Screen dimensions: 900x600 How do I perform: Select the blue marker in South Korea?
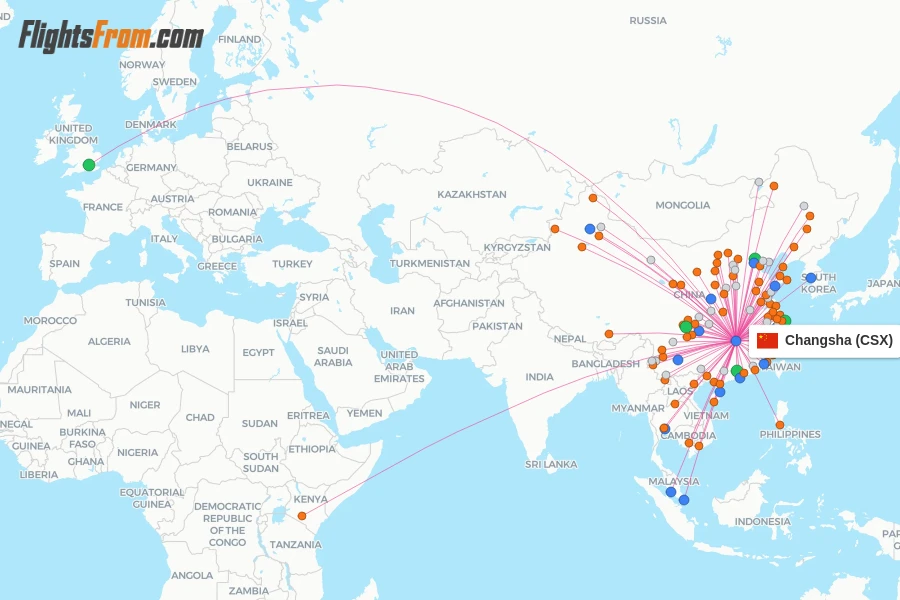(810, 278)
